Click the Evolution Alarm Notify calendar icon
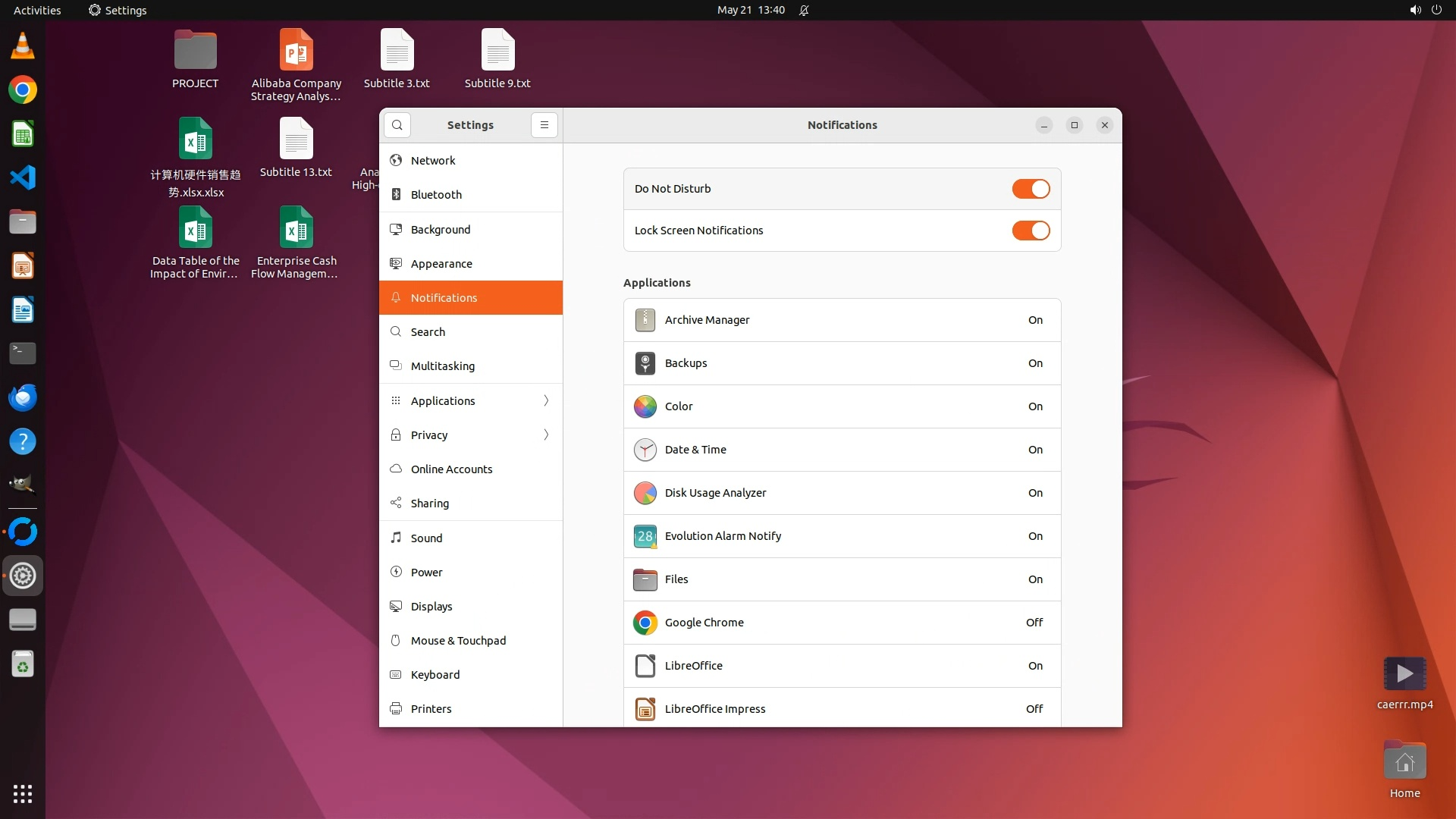Screen dimensions: 1456x819 tap(645, 536)
